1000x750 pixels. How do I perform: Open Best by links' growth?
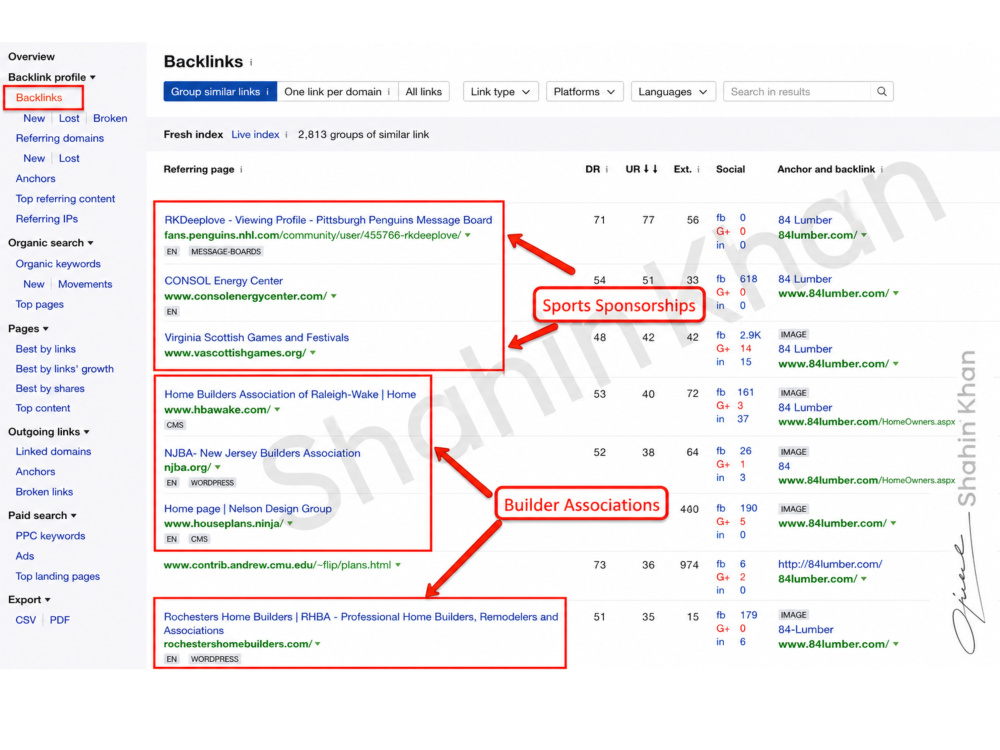tap(64, 369)
